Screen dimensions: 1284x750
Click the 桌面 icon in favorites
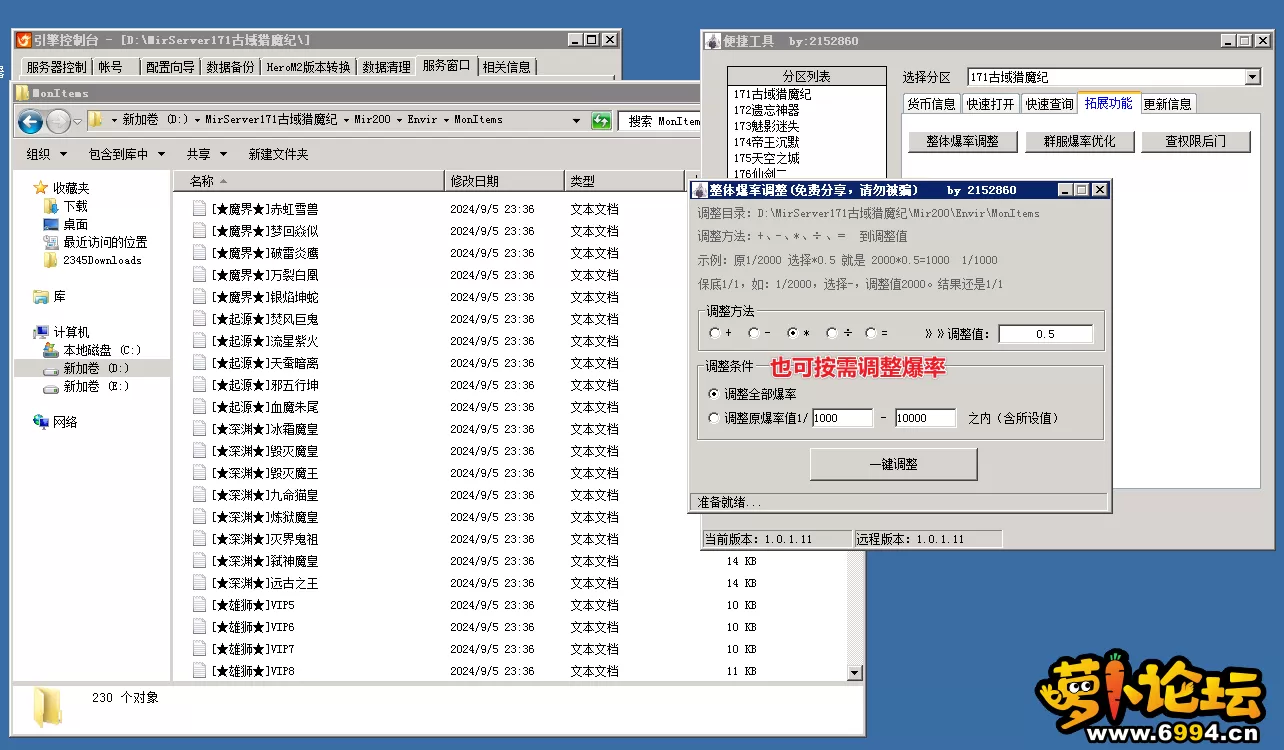pos(51,224)
